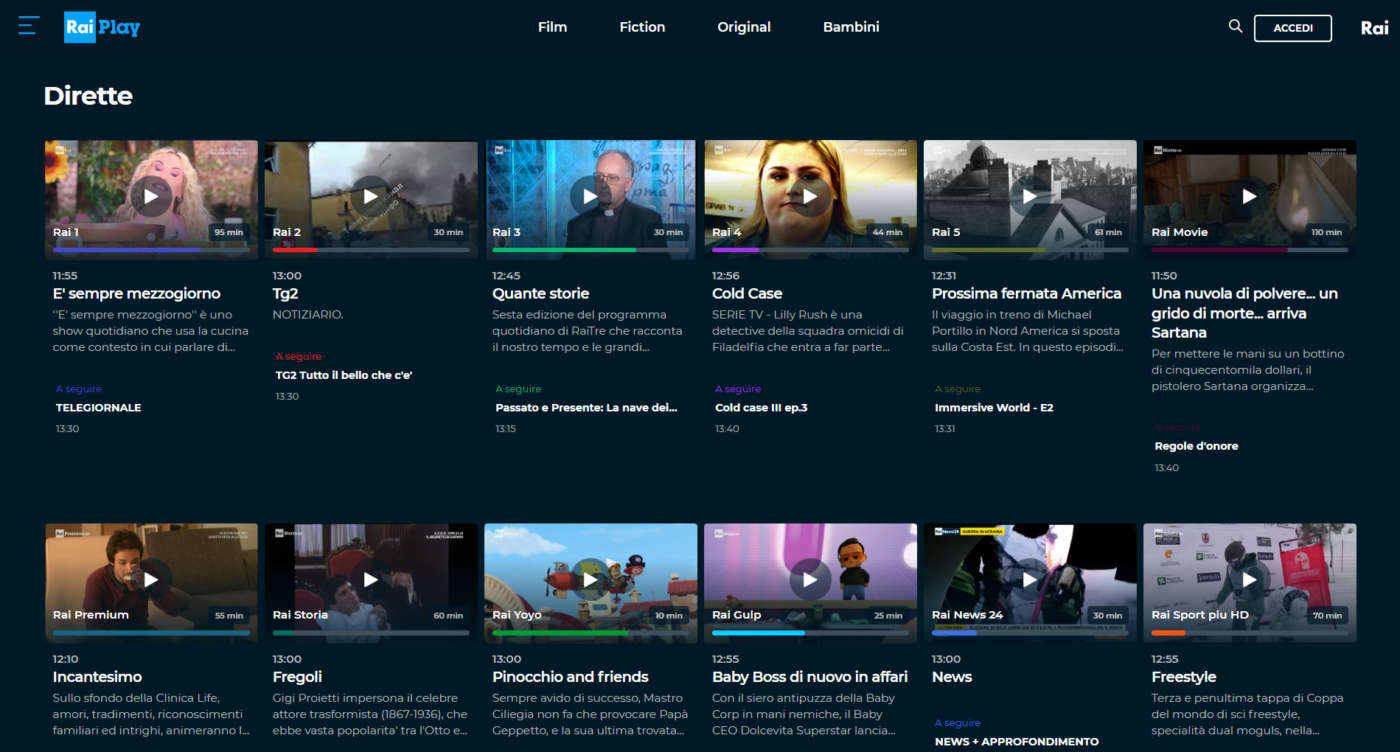Click the 61 min duration badge
1400x752 pixels.
(1108, 232)
